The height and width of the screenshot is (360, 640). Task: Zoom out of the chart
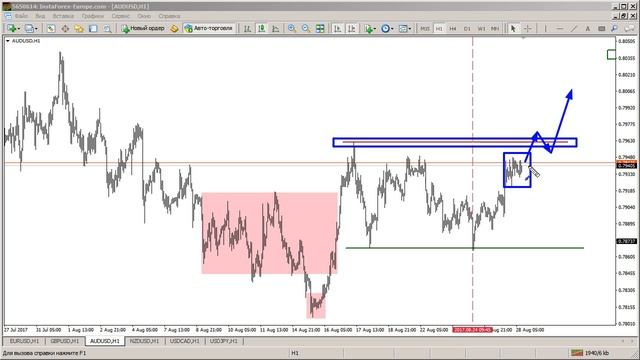click(x=306, y=28)
